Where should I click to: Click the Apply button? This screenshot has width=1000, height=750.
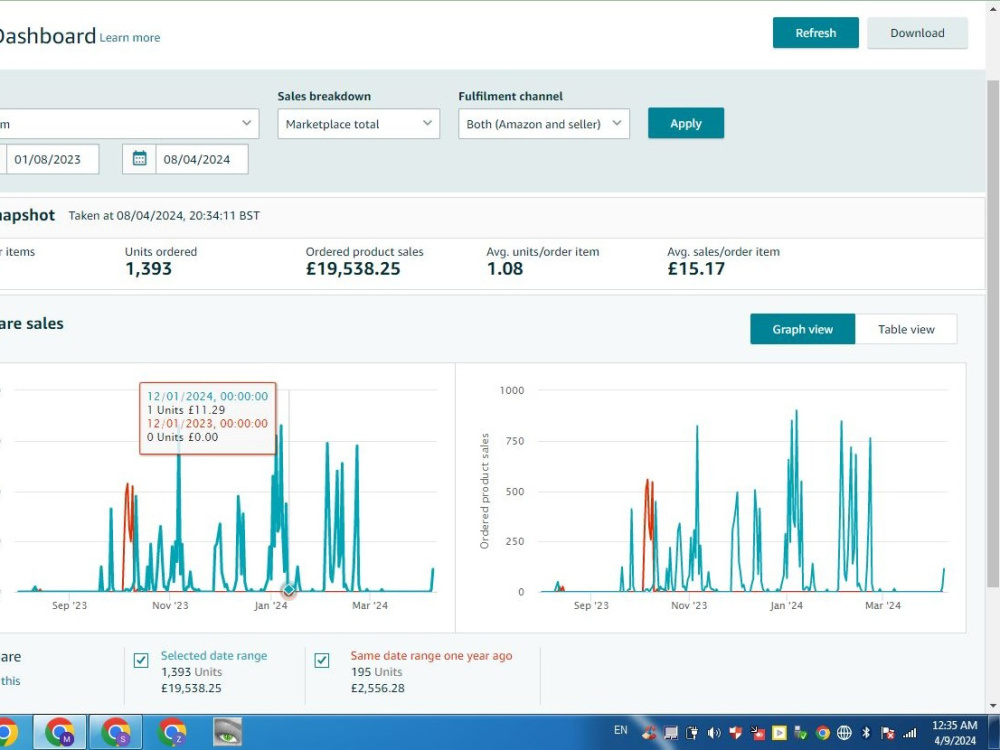pyautogui.click(x=686, y=123)
